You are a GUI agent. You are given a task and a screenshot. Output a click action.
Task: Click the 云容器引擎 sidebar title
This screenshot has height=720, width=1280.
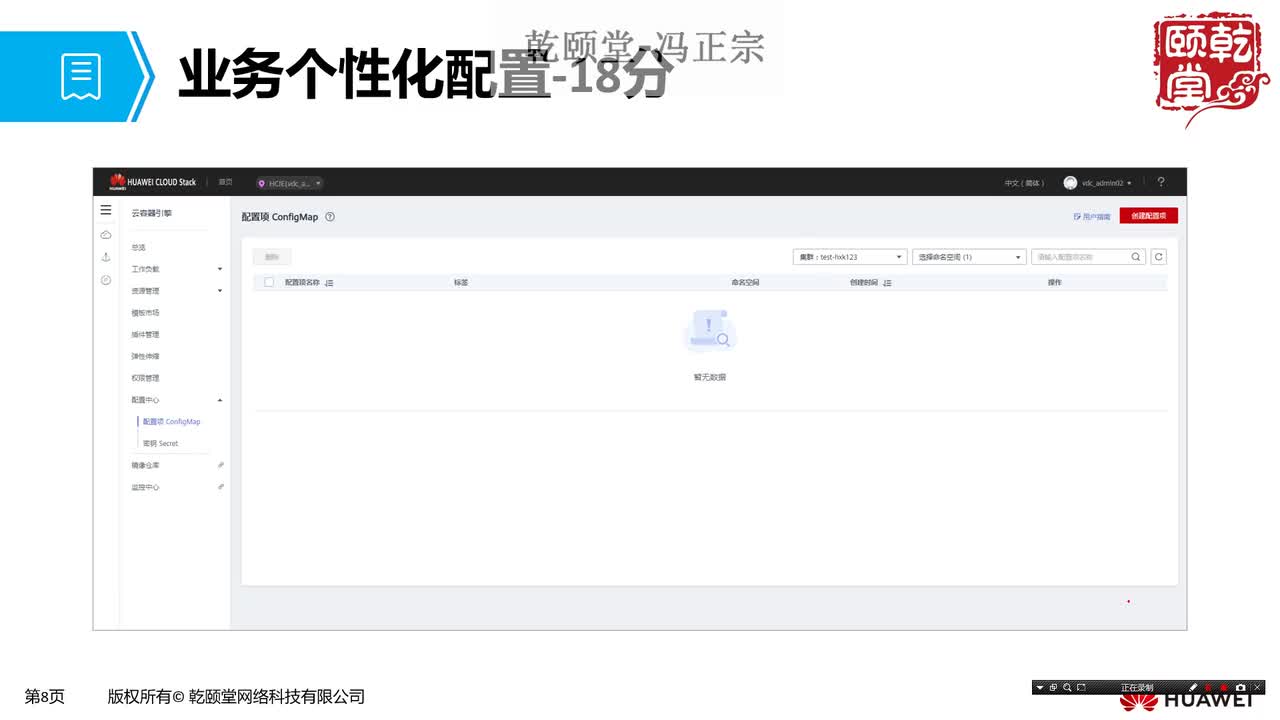(152, 213)
